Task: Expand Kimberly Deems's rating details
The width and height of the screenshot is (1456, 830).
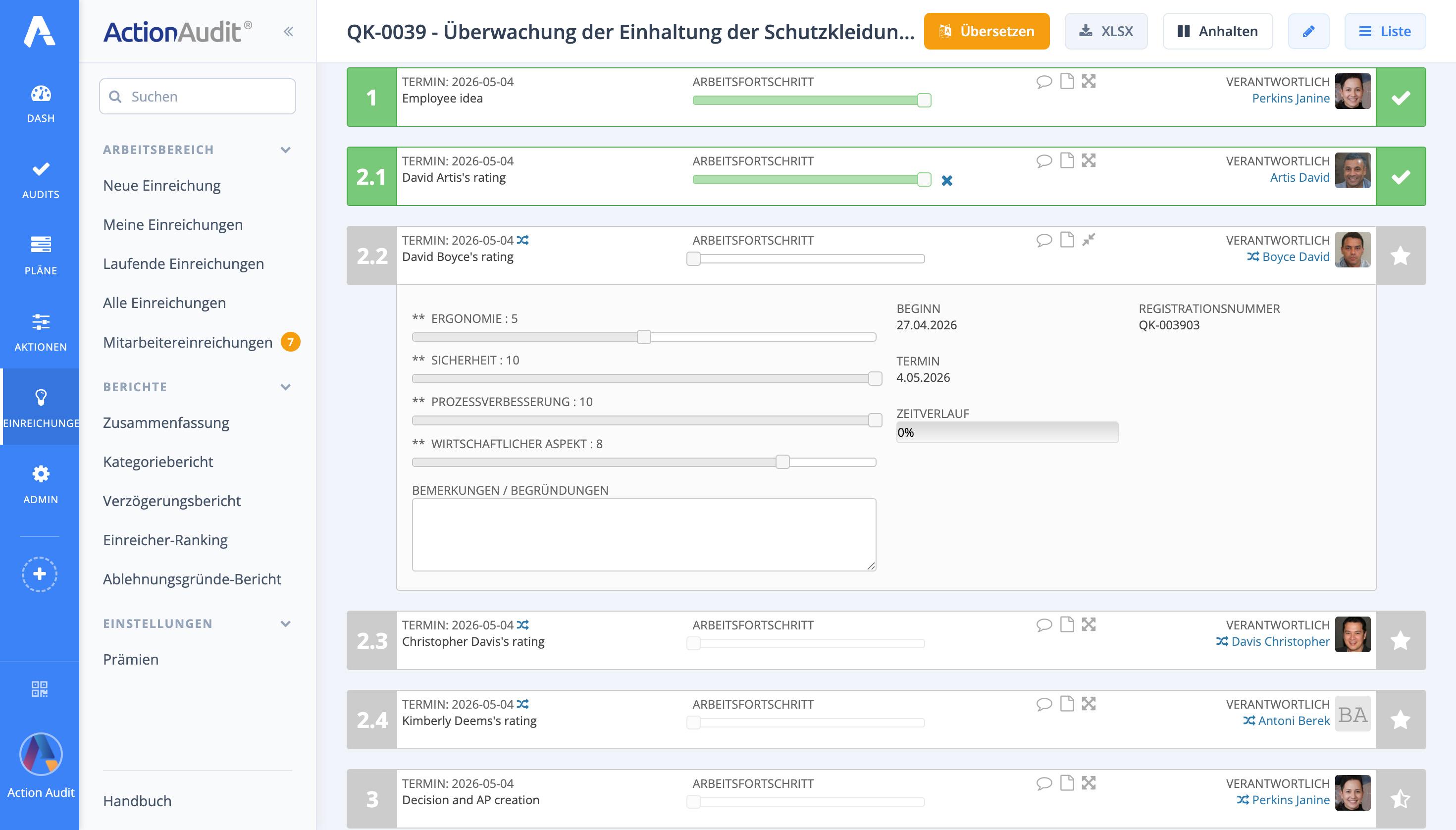Action: [1089, 703]
